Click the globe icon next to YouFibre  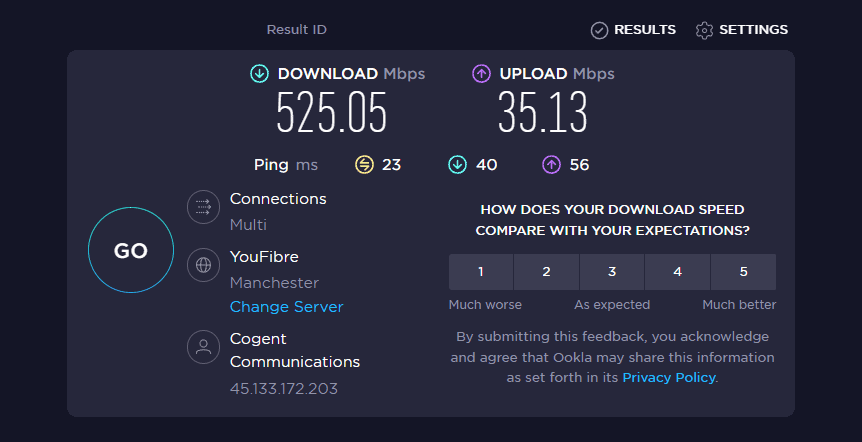(x=204, y=265)
